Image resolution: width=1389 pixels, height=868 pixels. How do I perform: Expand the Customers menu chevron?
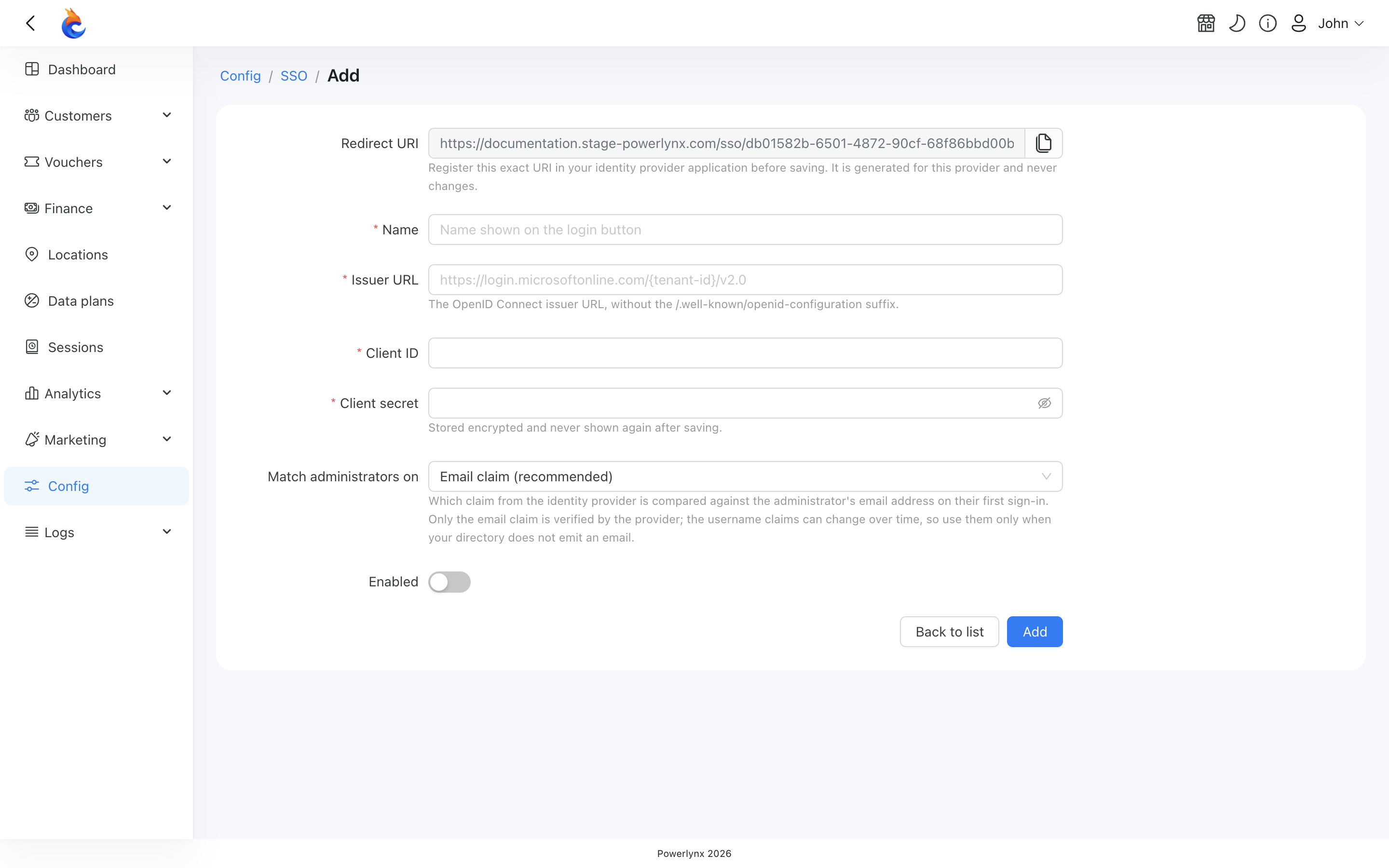point(167,115)
